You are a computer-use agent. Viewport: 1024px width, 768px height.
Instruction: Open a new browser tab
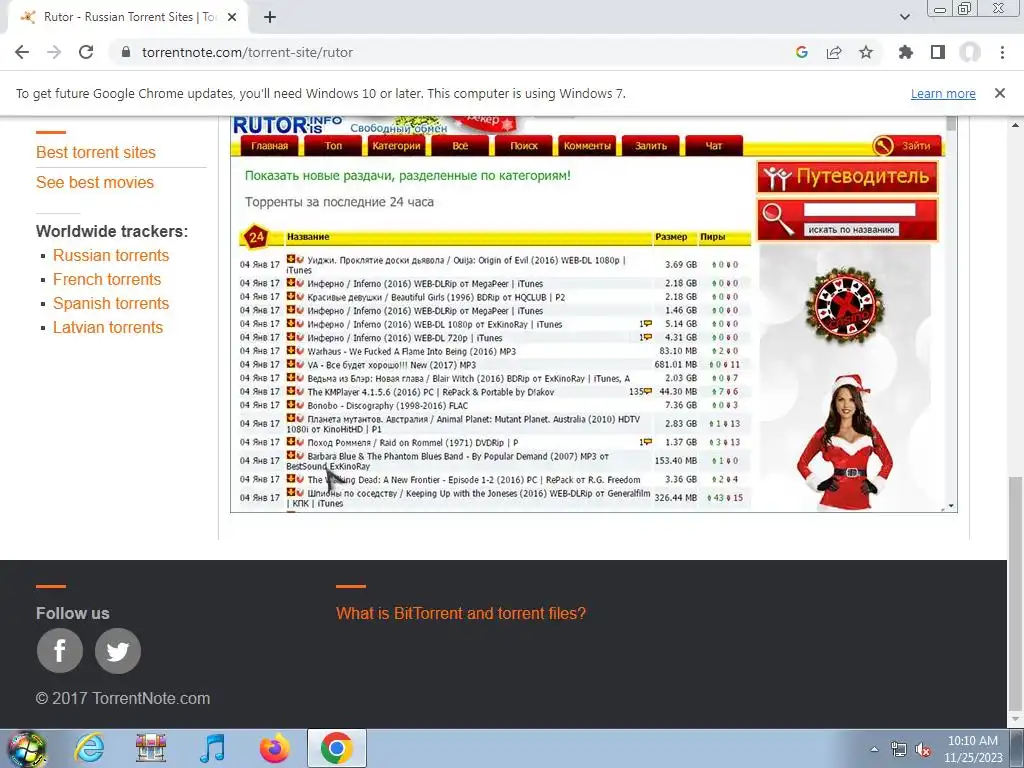pos(270,17)
